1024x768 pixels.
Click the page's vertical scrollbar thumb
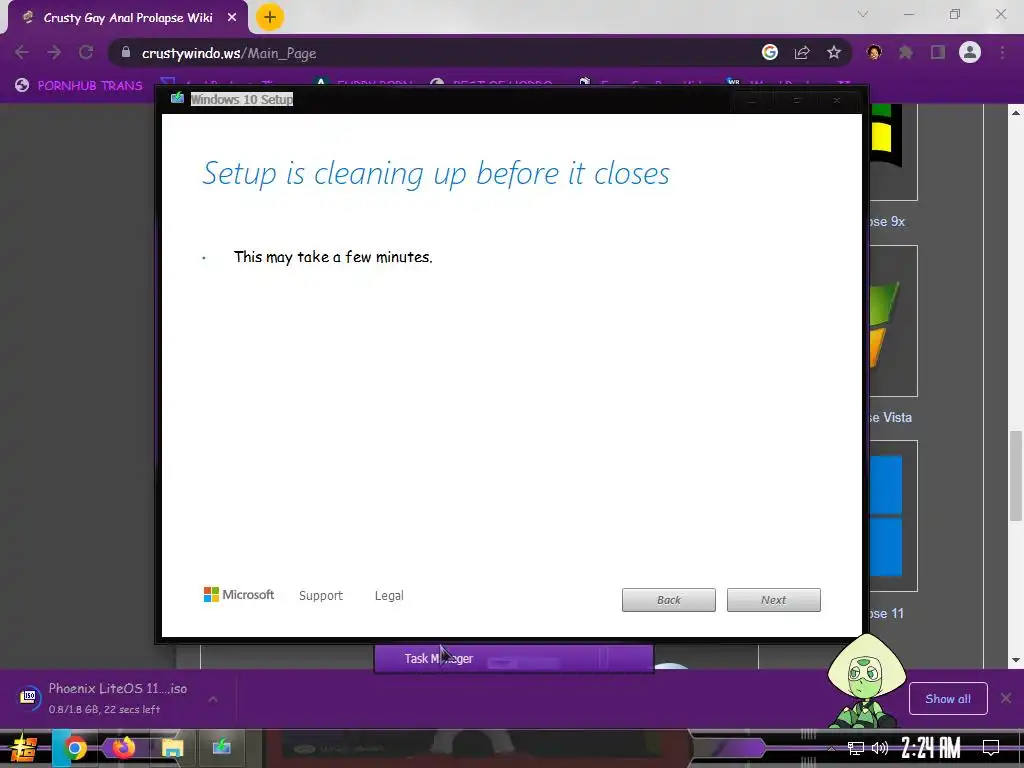(1016, 475)
